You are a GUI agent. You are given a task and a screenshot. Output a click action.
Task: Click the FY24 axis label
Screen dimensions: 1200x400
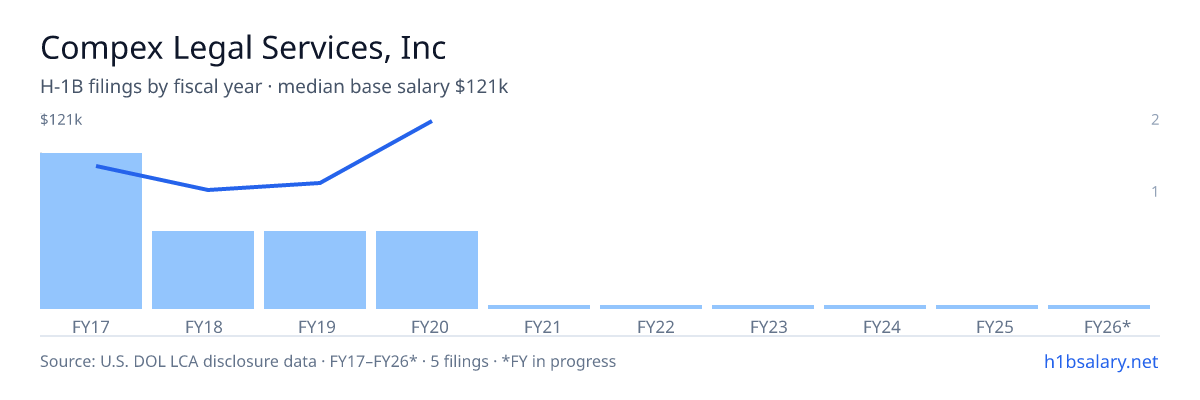click(875, 327)
